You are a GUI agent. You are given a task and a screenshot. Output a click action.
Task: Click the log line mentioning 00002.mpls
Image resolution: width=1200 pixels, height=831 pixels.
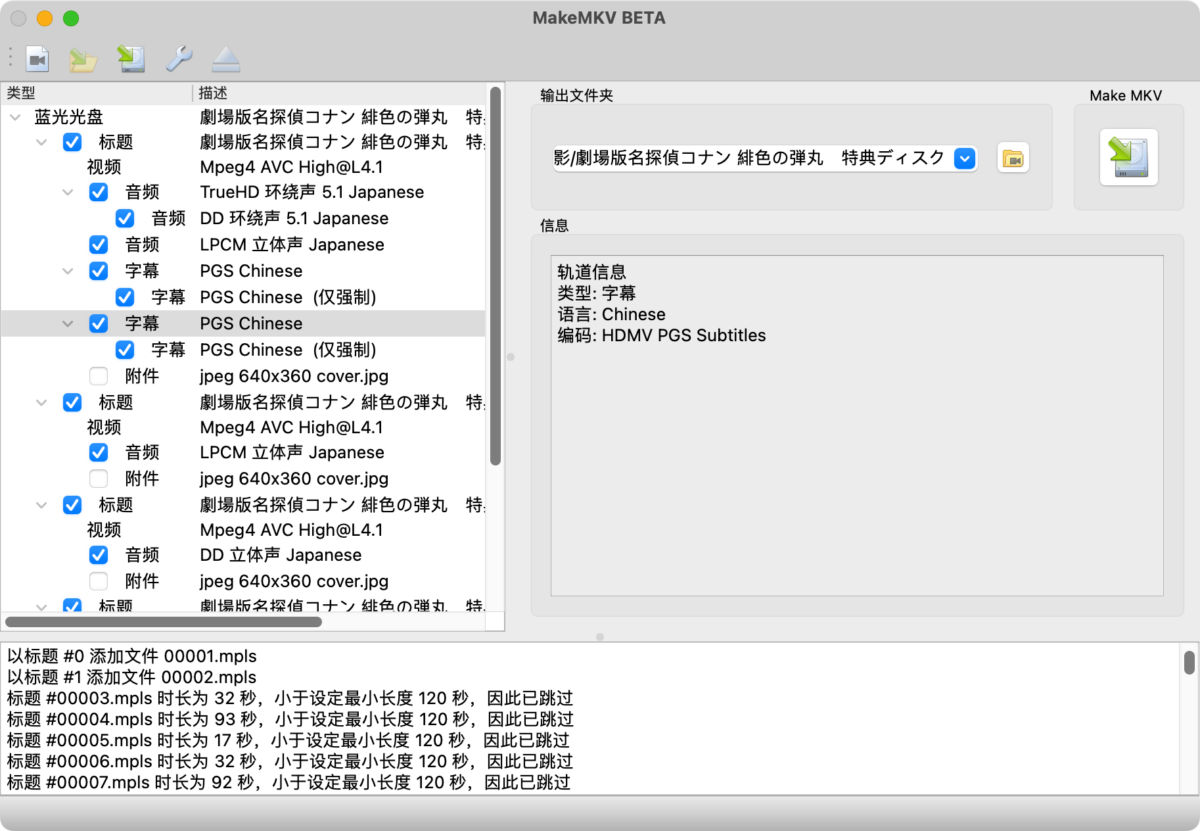[x=132, y=677]
